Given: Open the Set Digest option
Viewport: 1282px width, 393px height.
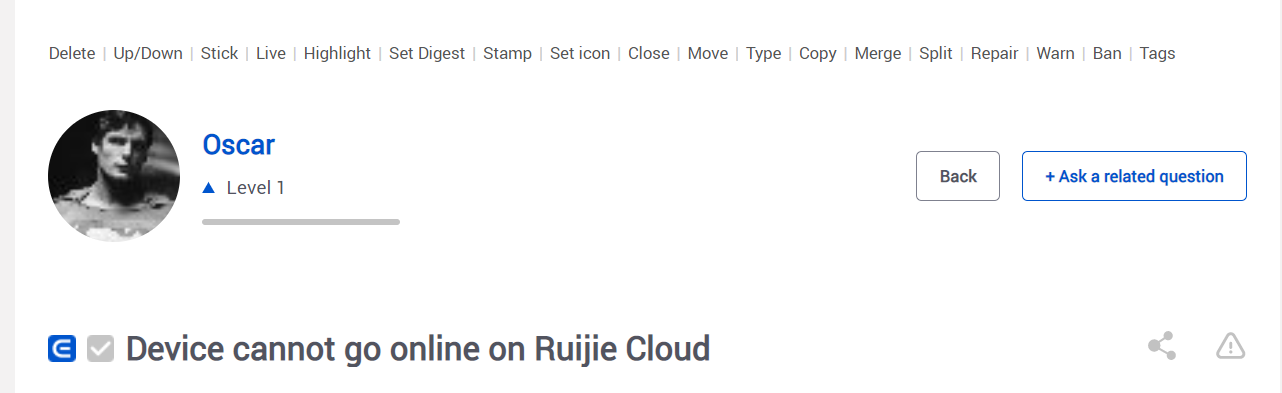Looking at the screenshot, I should [x=427, y=53].
